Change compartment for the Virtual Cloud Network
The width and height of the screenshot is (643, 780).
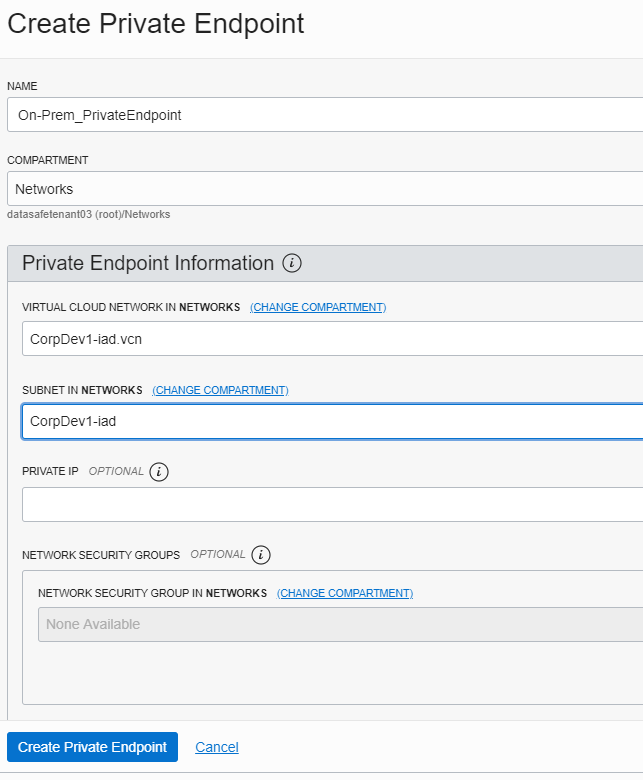pyautogui.click(x=318, y=307)
